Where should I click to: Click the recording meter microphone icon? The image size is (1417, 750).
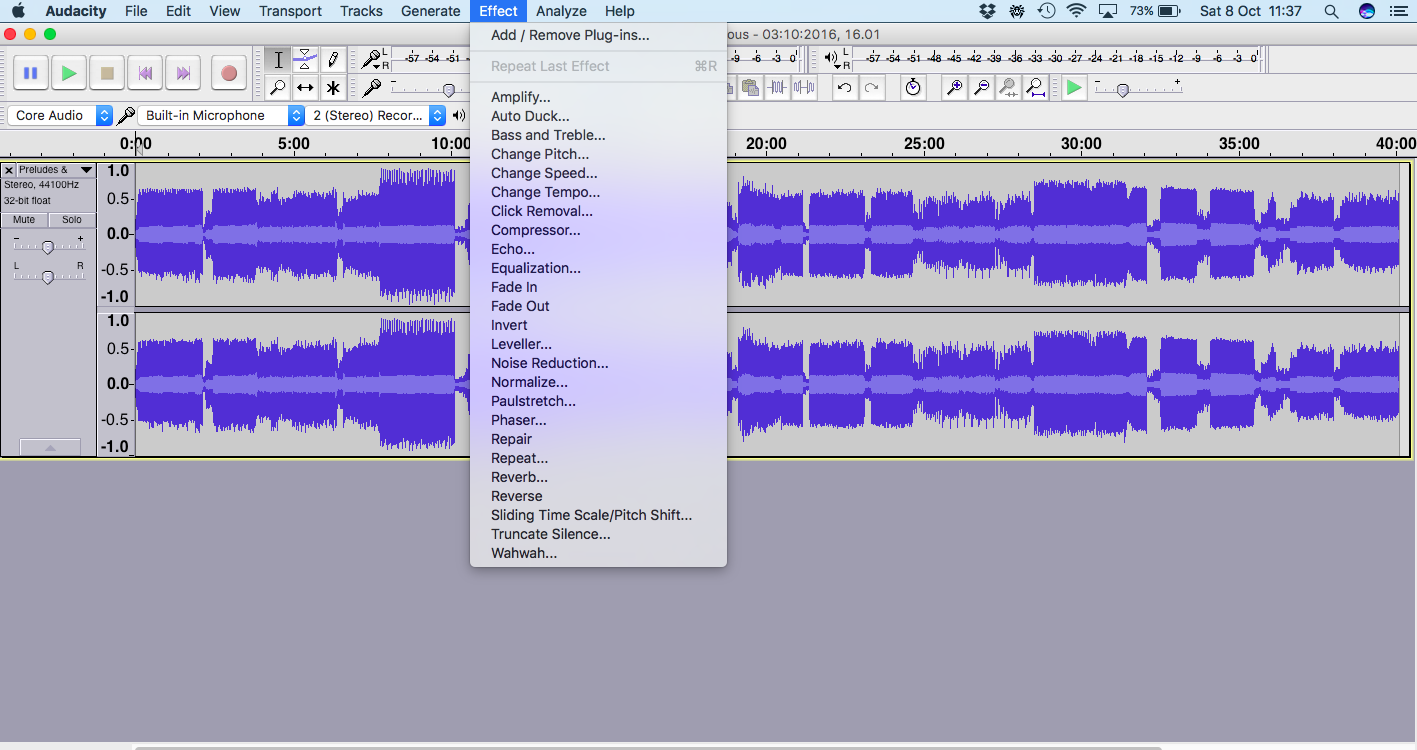coord(370,59)
